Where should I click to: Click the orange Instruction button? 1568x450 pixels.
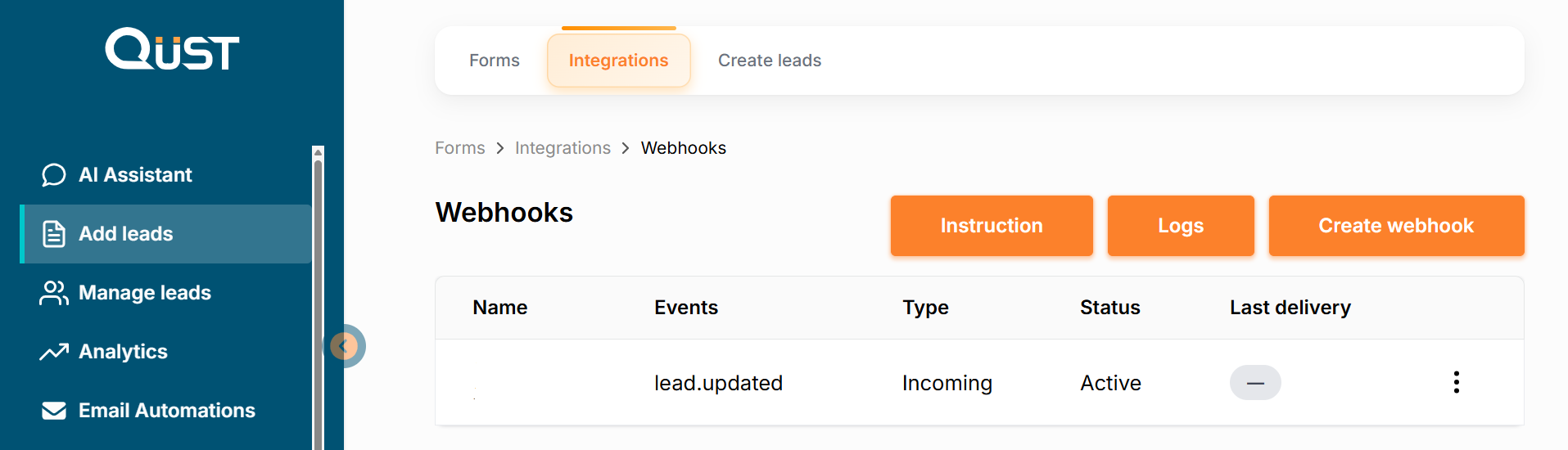click(991, 226)
